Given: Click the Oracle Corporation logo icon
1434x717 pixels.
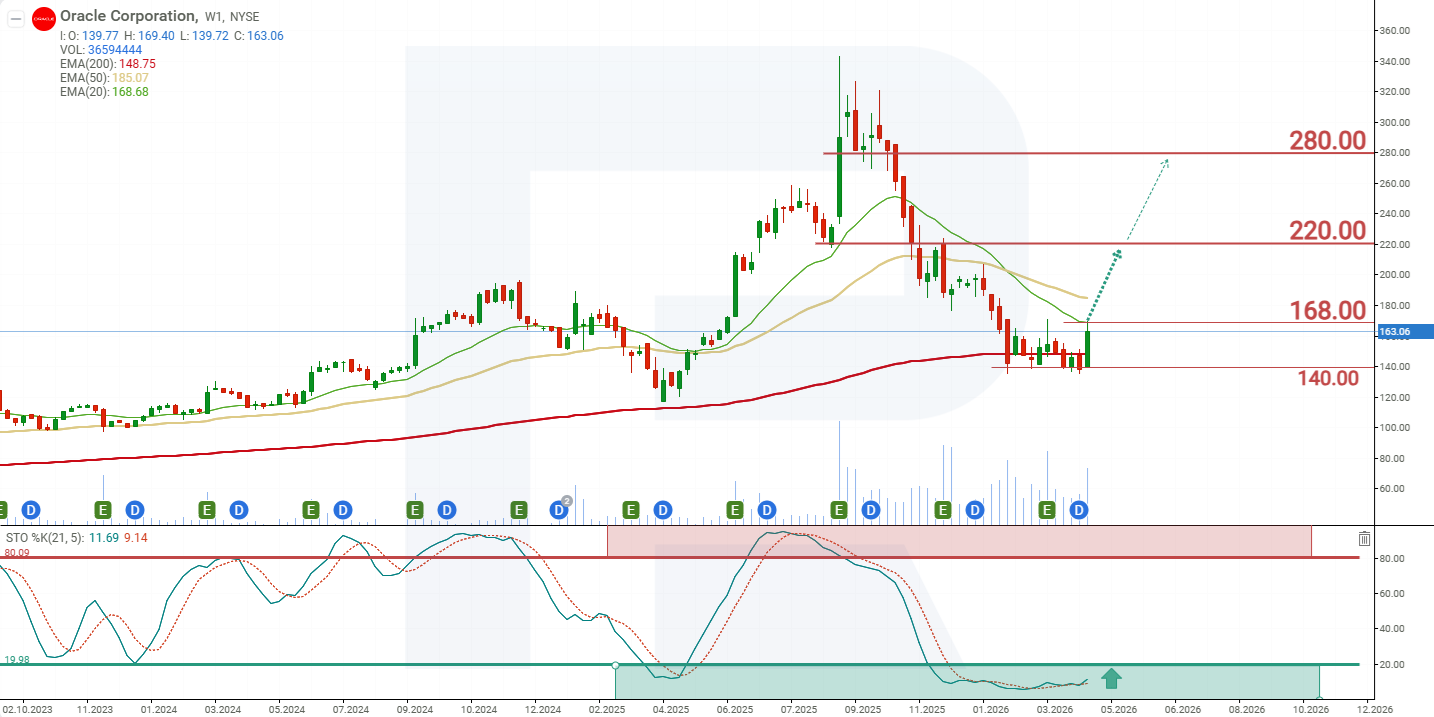Looking at the screenshot, I should click(43, 19).
